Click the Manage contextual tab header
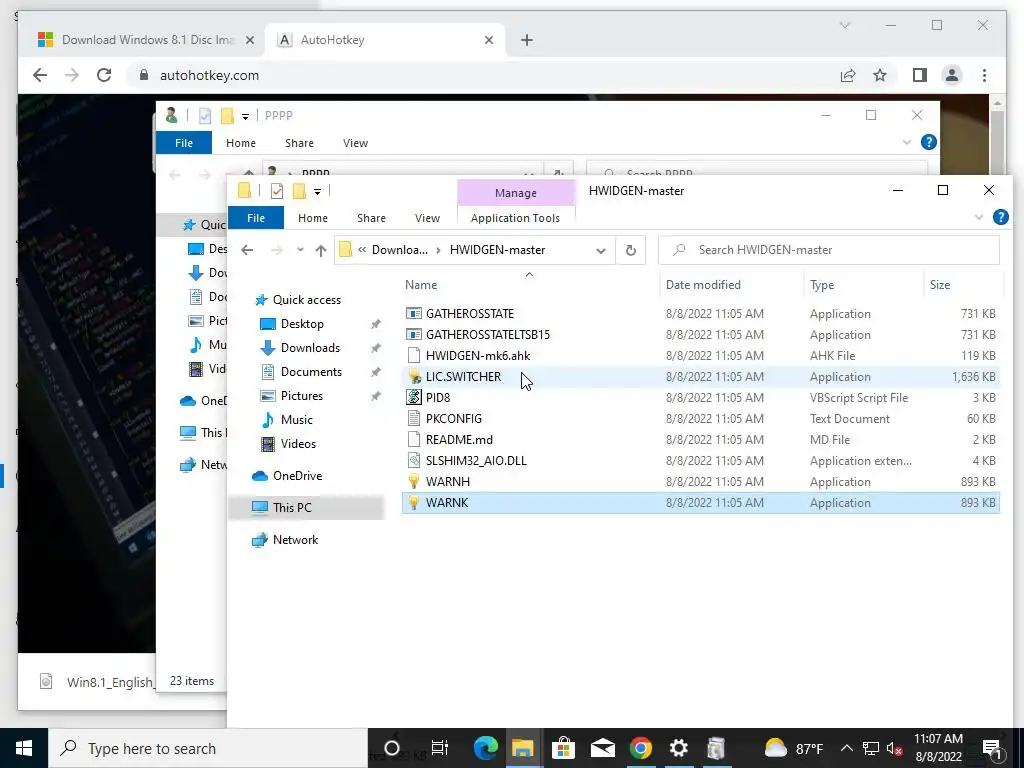The height and width of the screenshot is (768, 1024). pos(516,193)
